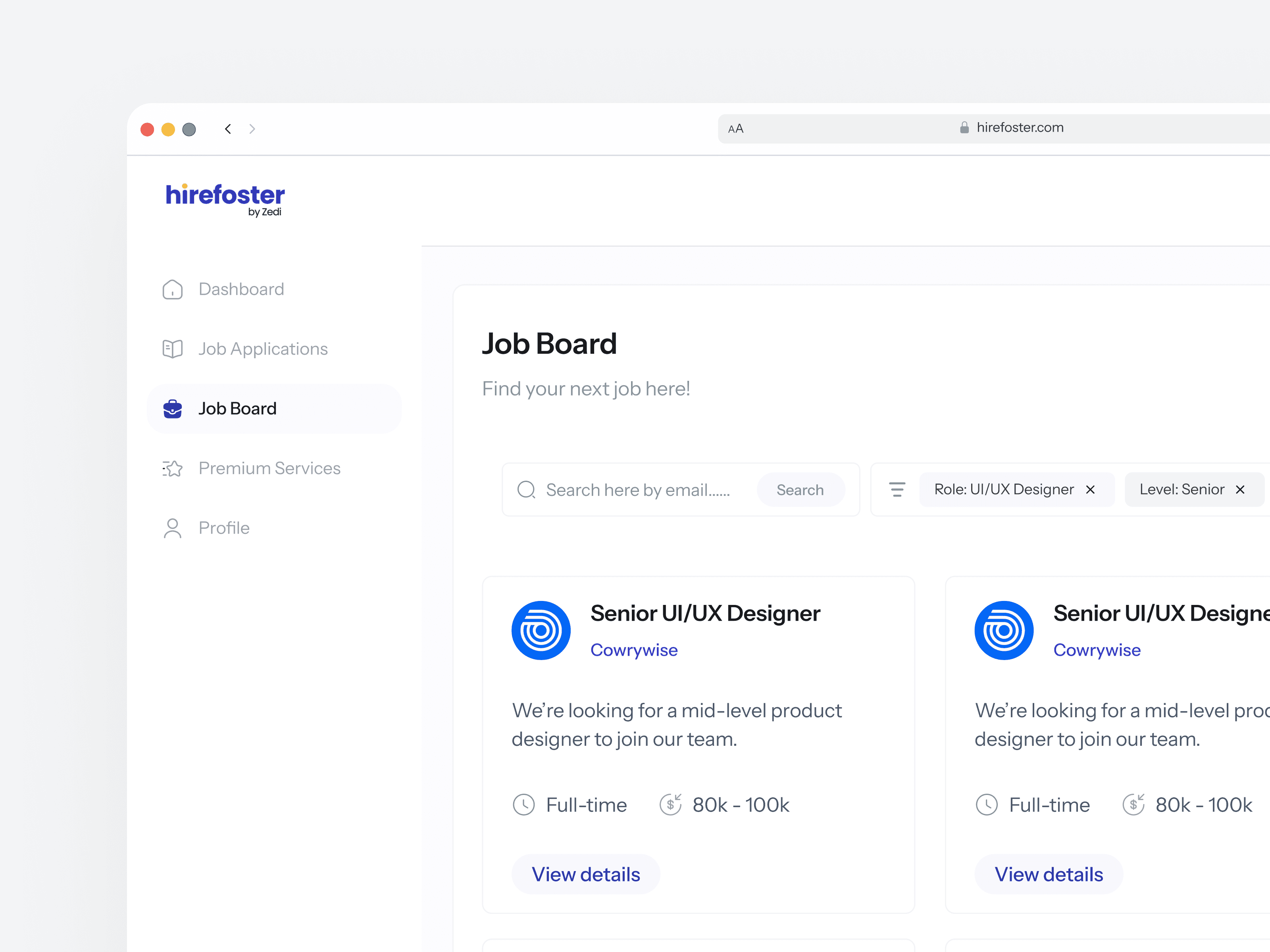Viewport: 1270px width, 952px height.
Task: Select the Job Board briefcase icon
Action: point(172,409)
